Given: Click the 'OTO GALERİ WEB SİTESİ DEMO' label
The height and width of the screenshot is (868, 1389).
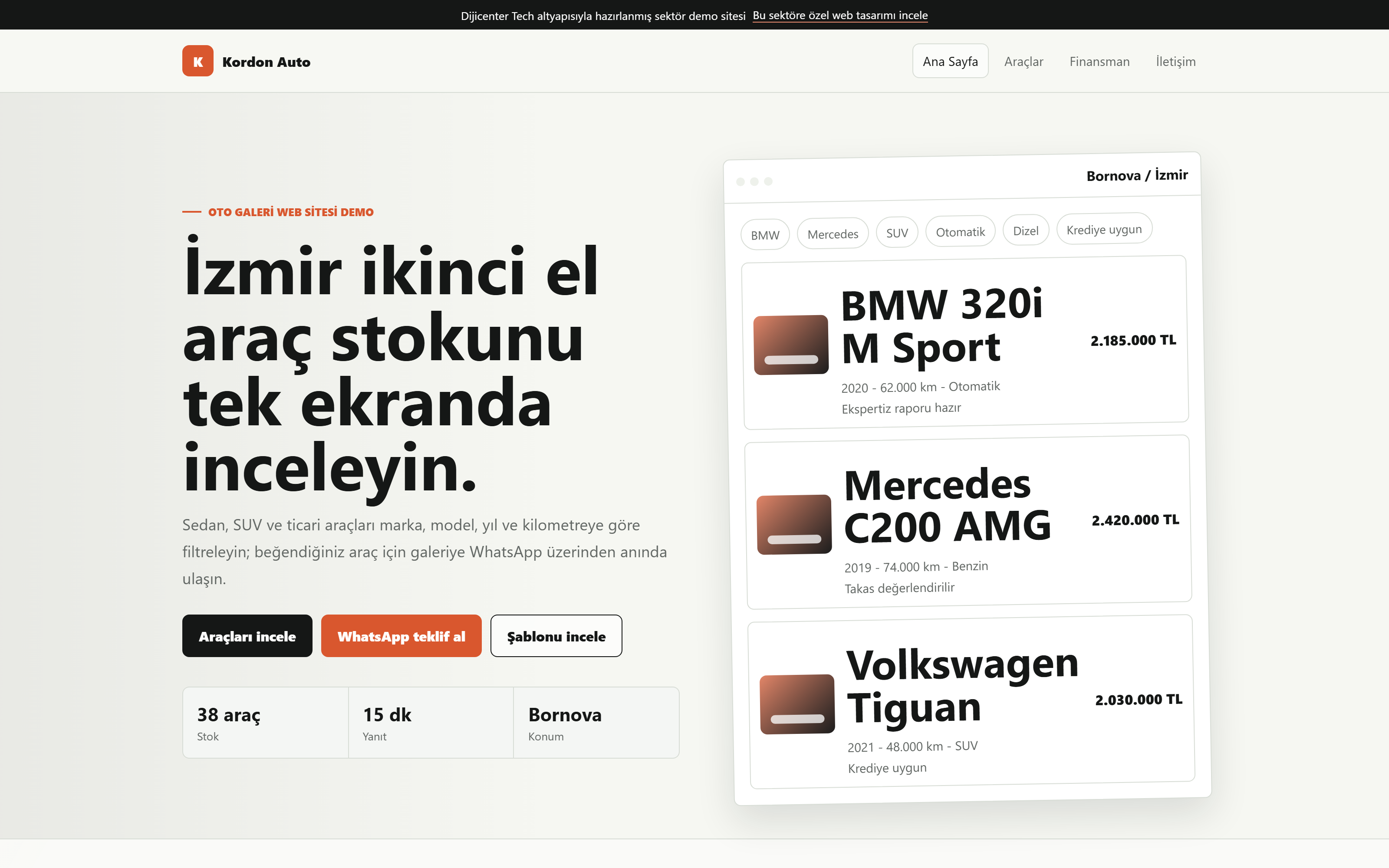Looking at the screenshot, I should (x=290, y=212).
